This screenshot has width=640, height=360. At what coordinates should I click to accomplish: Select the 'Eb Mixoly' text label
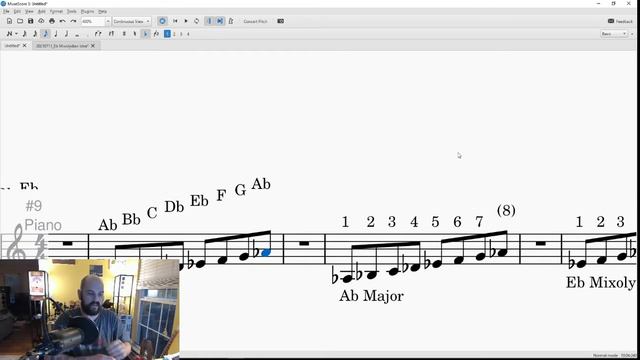pyautogui.click(x=600, y=282)
